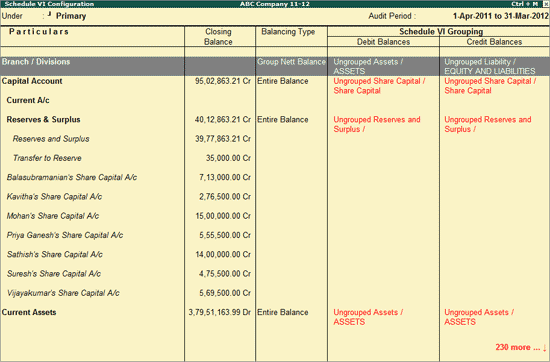Click the credit grouping for Reserves & Surplus
550x362 pixels.
(488, 125)
